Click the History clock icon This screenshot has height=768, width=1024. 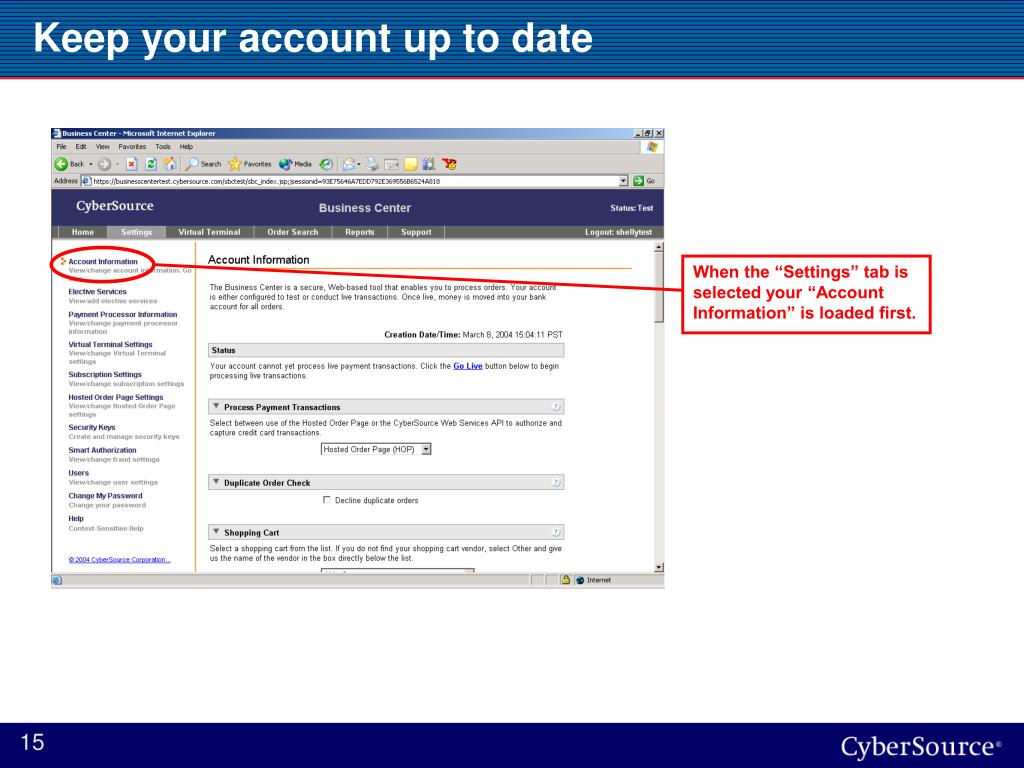[326, 164]
